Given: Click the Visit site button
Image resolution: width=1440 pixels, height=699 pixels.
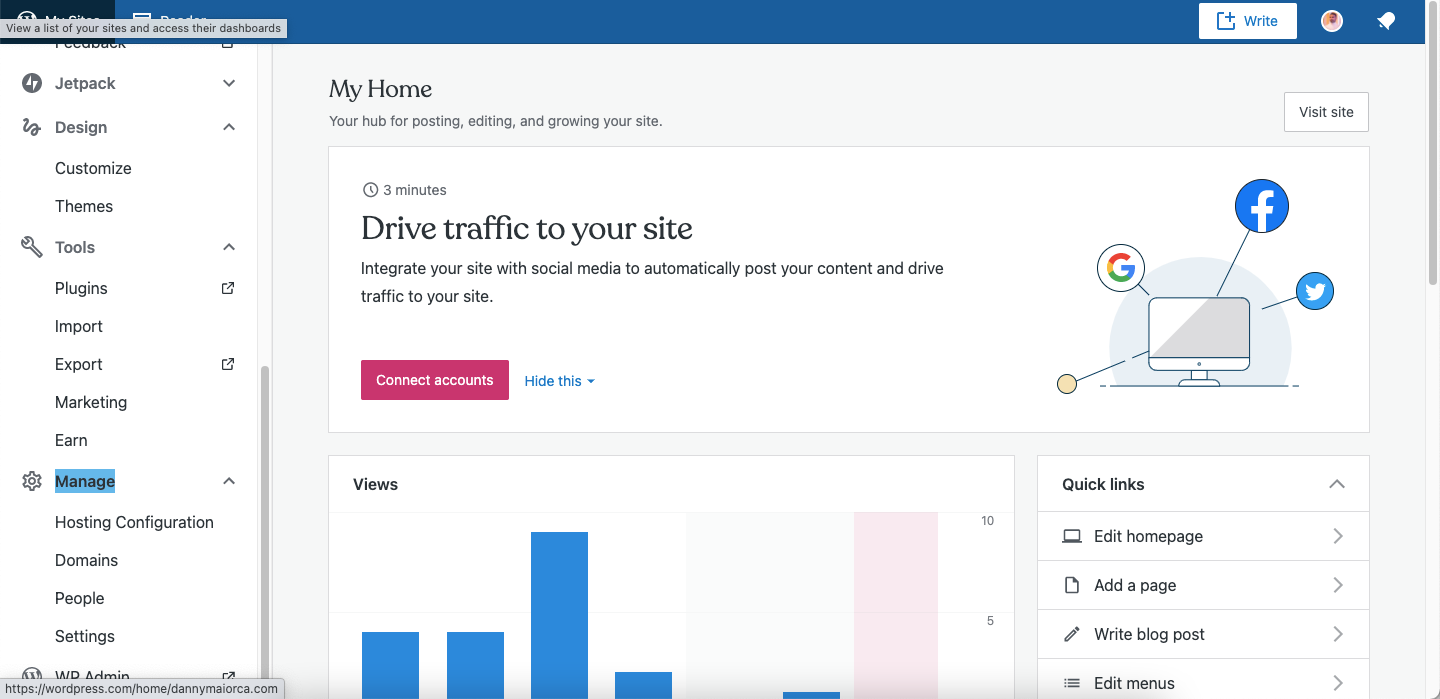Looking at the screenshot, I should pos(1326,112).
